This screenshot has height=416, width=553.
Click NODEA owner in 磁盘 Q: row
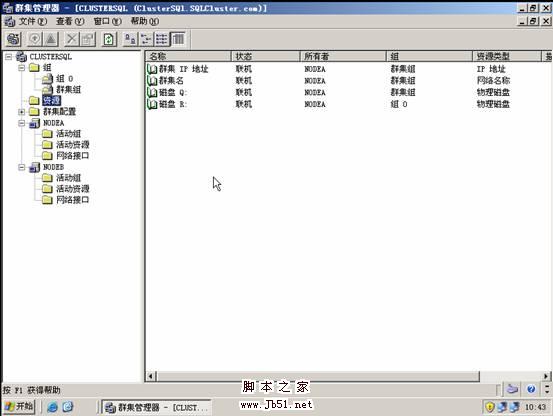(x=315, y=92)
